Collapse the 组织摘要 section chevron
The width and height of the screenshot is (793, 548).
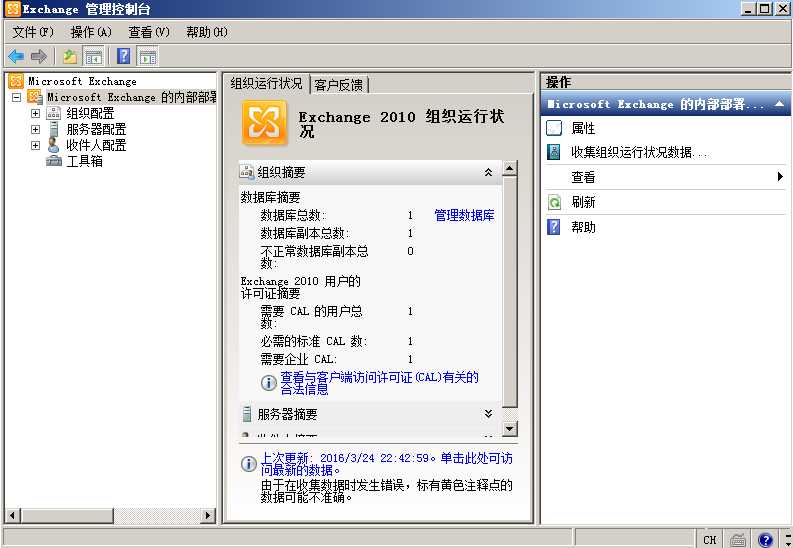[x=488, y=172]
